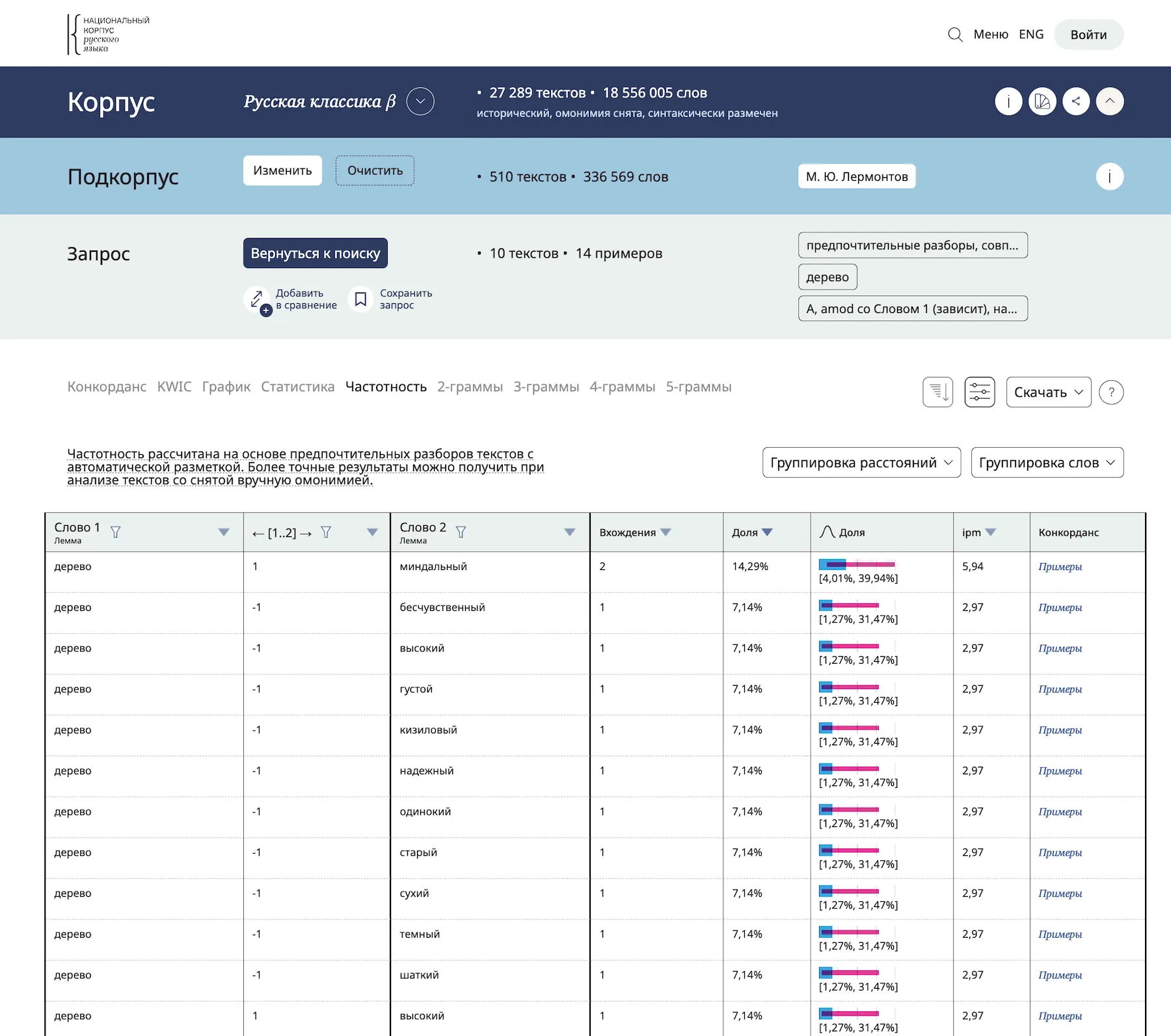Open Примеры for the миндальный row
Image resolution: width=1171 pixels, height=1036 pixels.
(1060, 567)
